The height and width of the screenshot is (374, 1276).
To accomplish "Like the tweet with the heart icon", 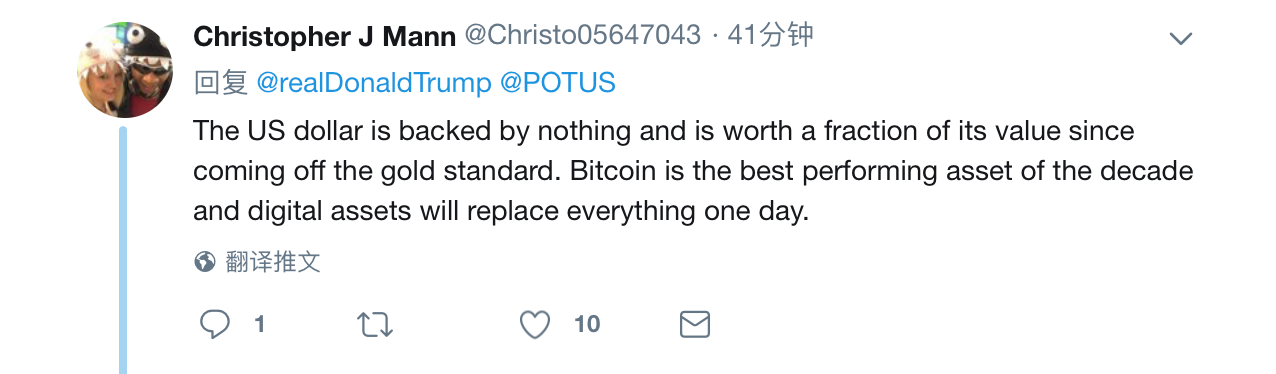I will point(535,324).
